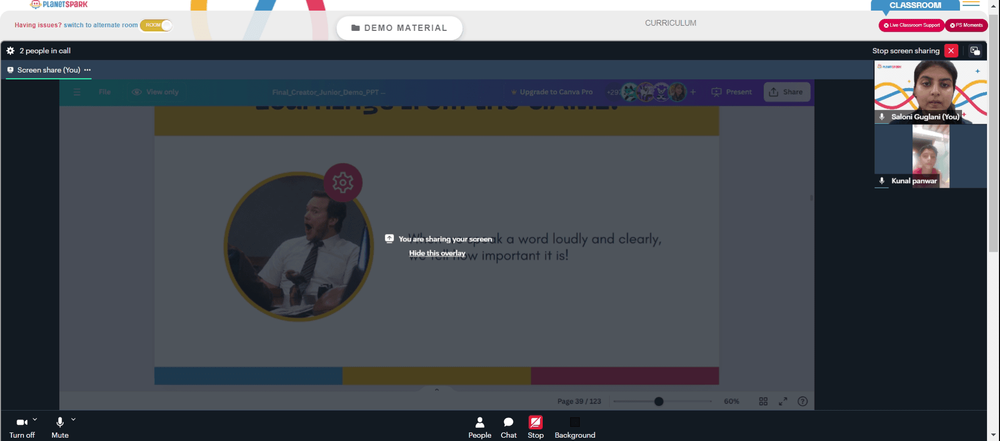Toggle the alternate ROOM switch
Image resolution: width=1000 pixels, height=441 pixels.
[156, 25]
